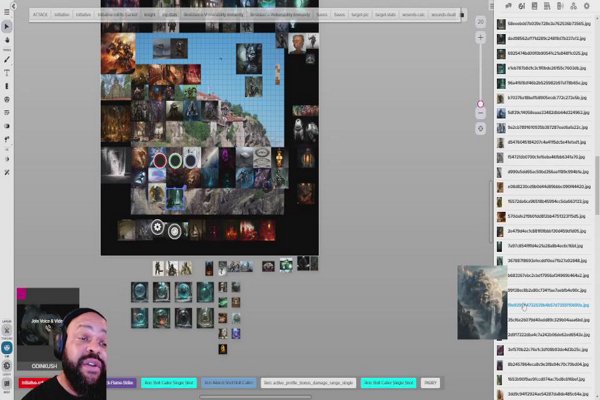Collapse the left toolbar with the arrow
The image size is (600, 400).
point(13,6)
